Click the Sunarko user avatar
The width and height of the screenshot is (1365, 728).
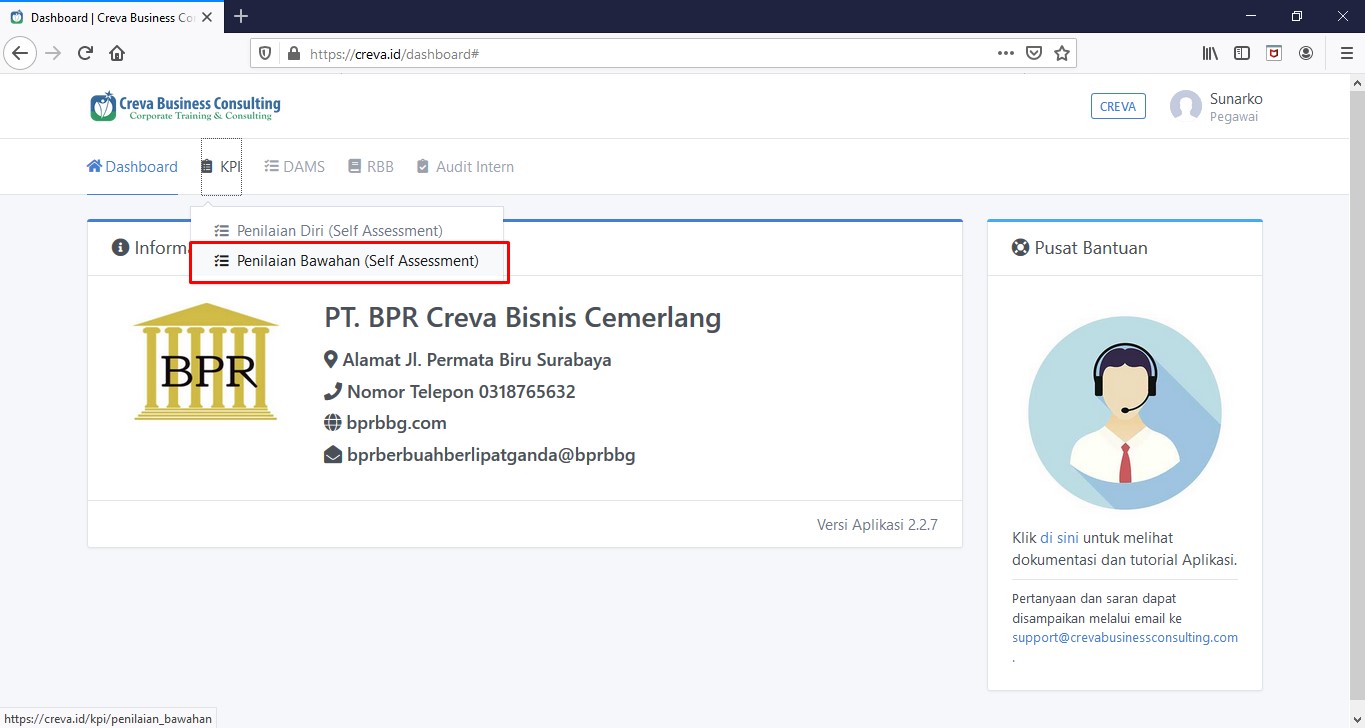(1186, 106)
